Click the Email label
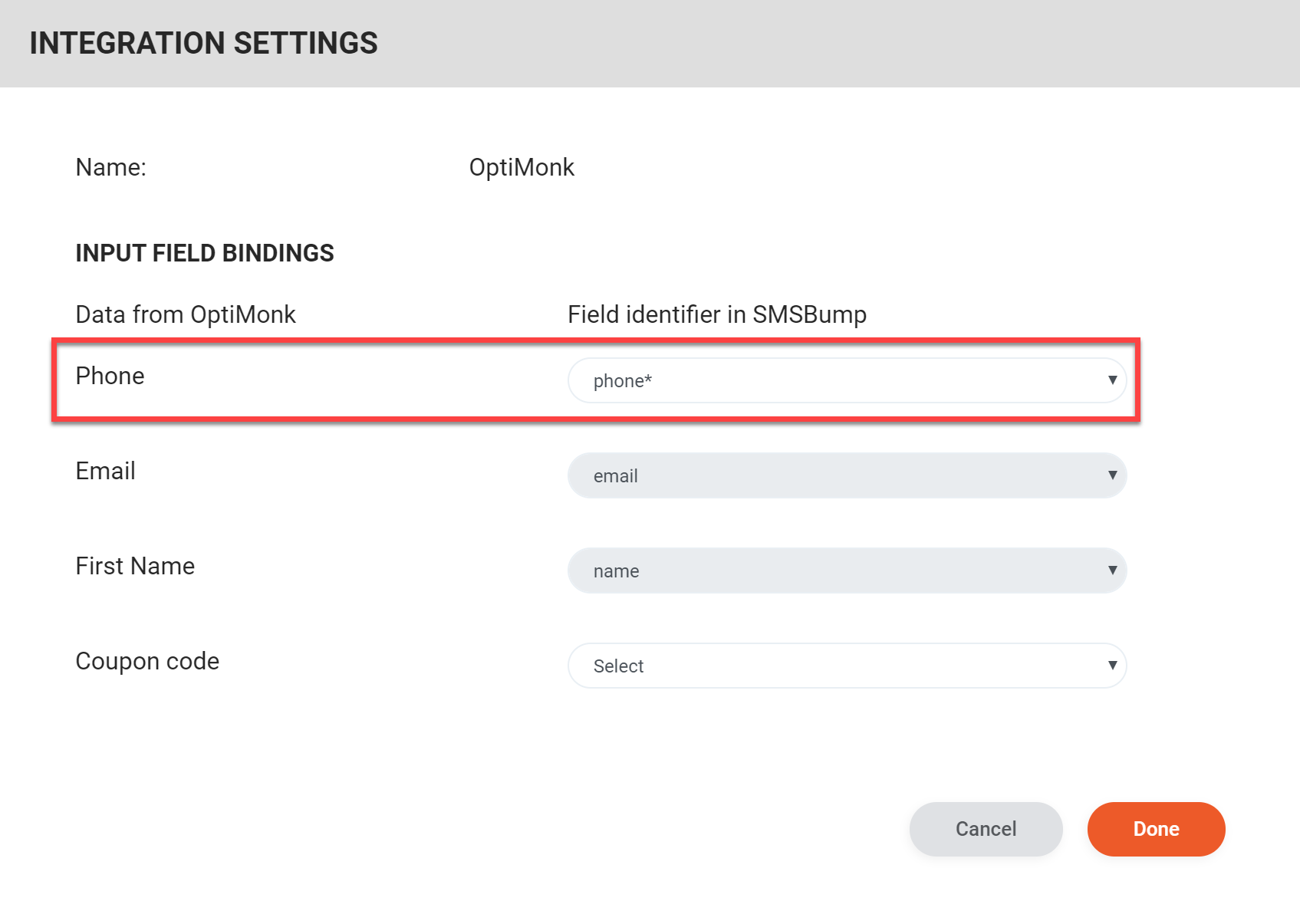Screen dimensions: 1300x924 (x=105, y=471)
